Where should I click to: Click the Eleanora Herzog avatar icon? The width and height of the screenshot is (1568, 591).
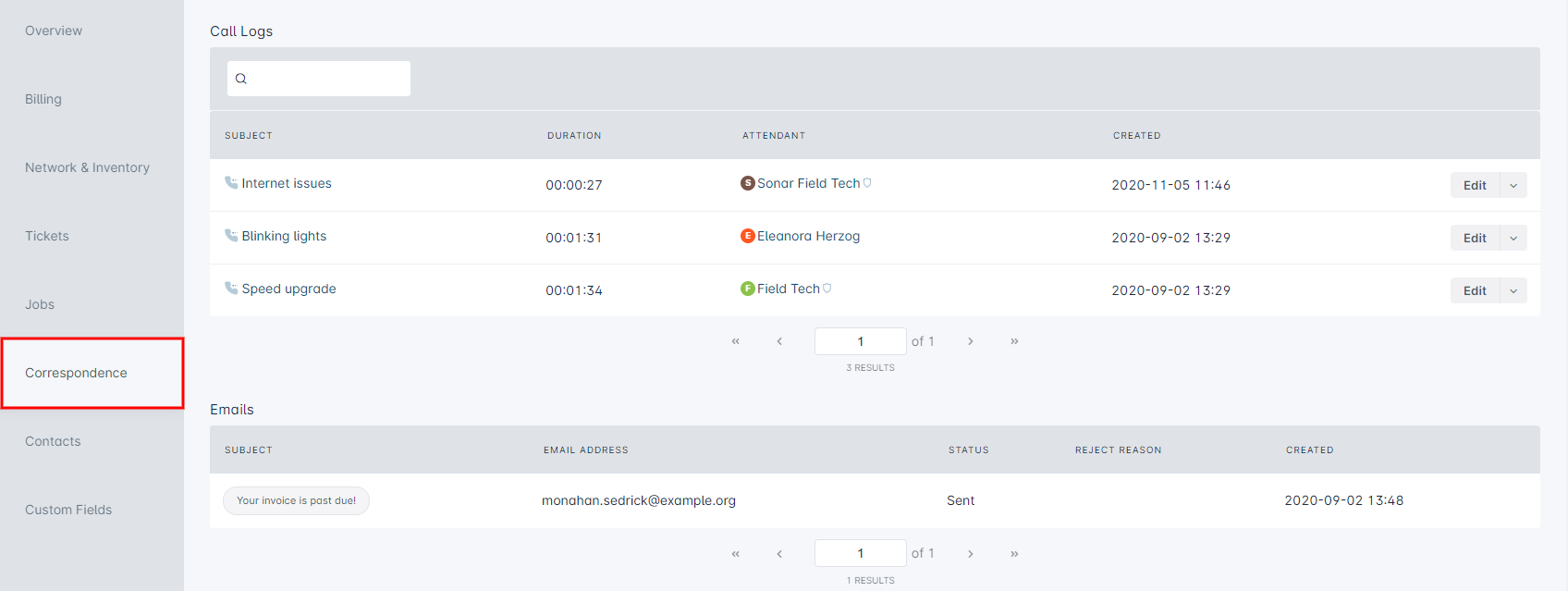click(x=748, y=236)
